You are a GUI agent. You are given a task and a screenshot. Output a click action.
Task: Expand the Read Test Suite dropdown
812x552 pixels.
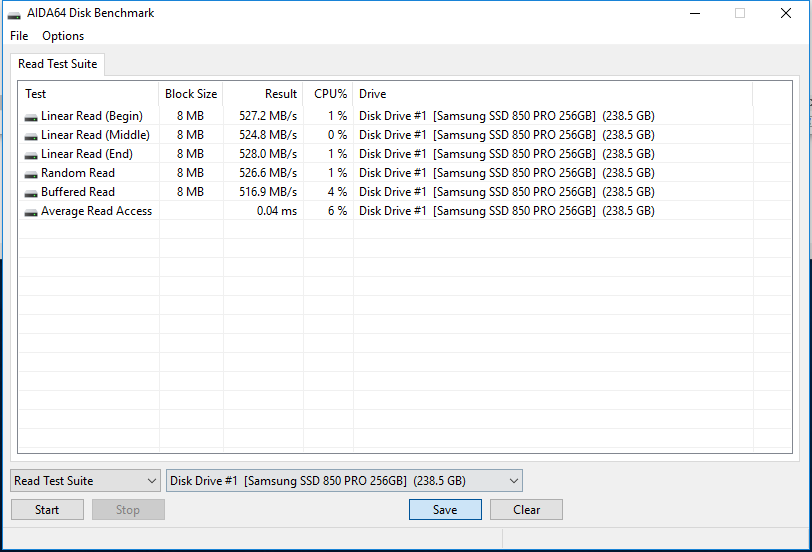click(85, 481)
